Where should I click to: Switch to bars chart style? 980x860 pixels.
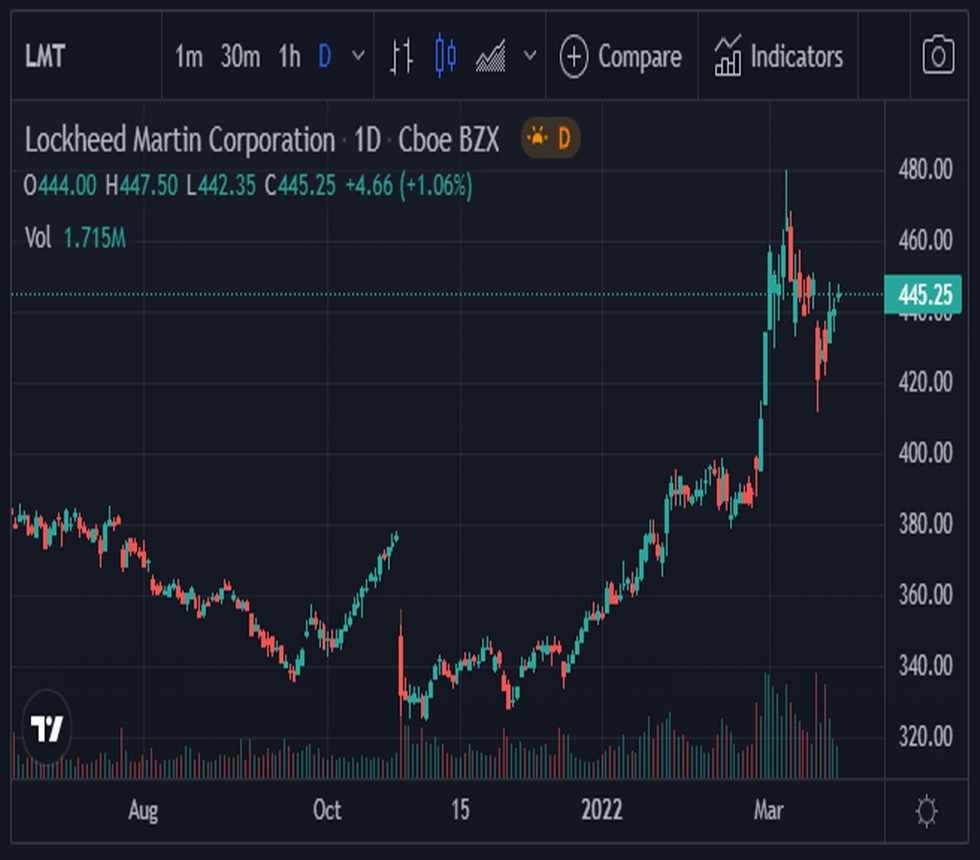[x=401, y=57]
